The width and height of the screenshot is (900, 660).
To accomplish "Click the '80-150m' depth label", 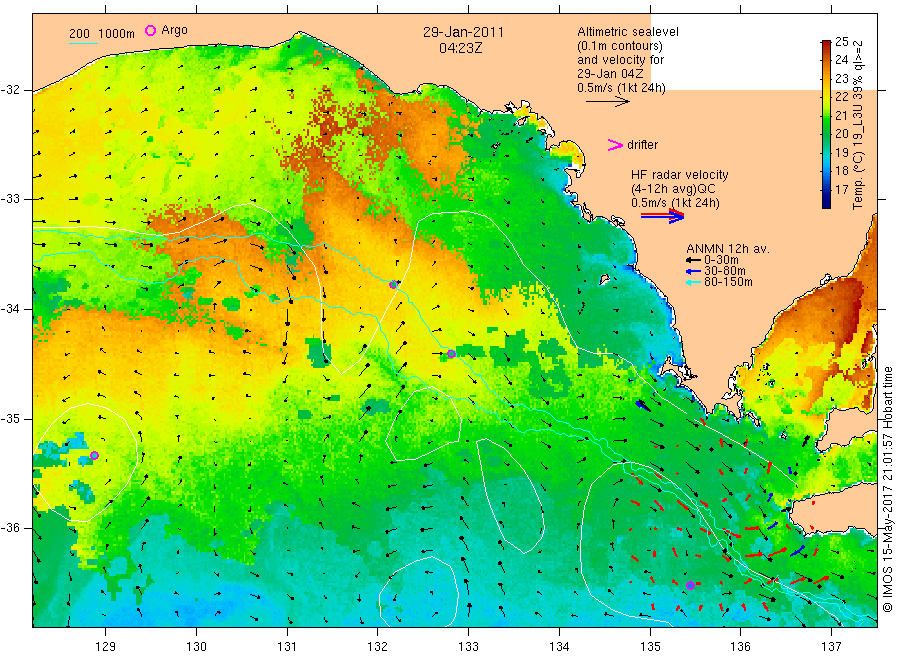I will tap(728, 282).
